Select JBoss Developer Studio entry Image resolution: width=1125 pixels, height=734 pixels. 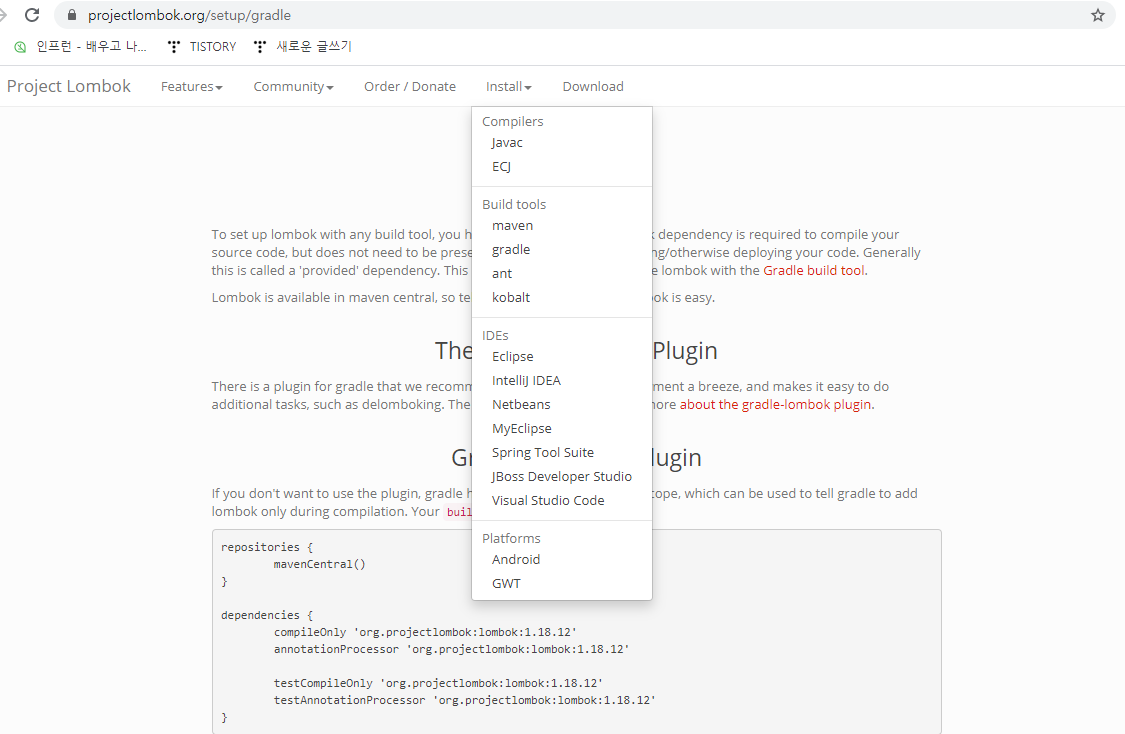pos(562,476)
